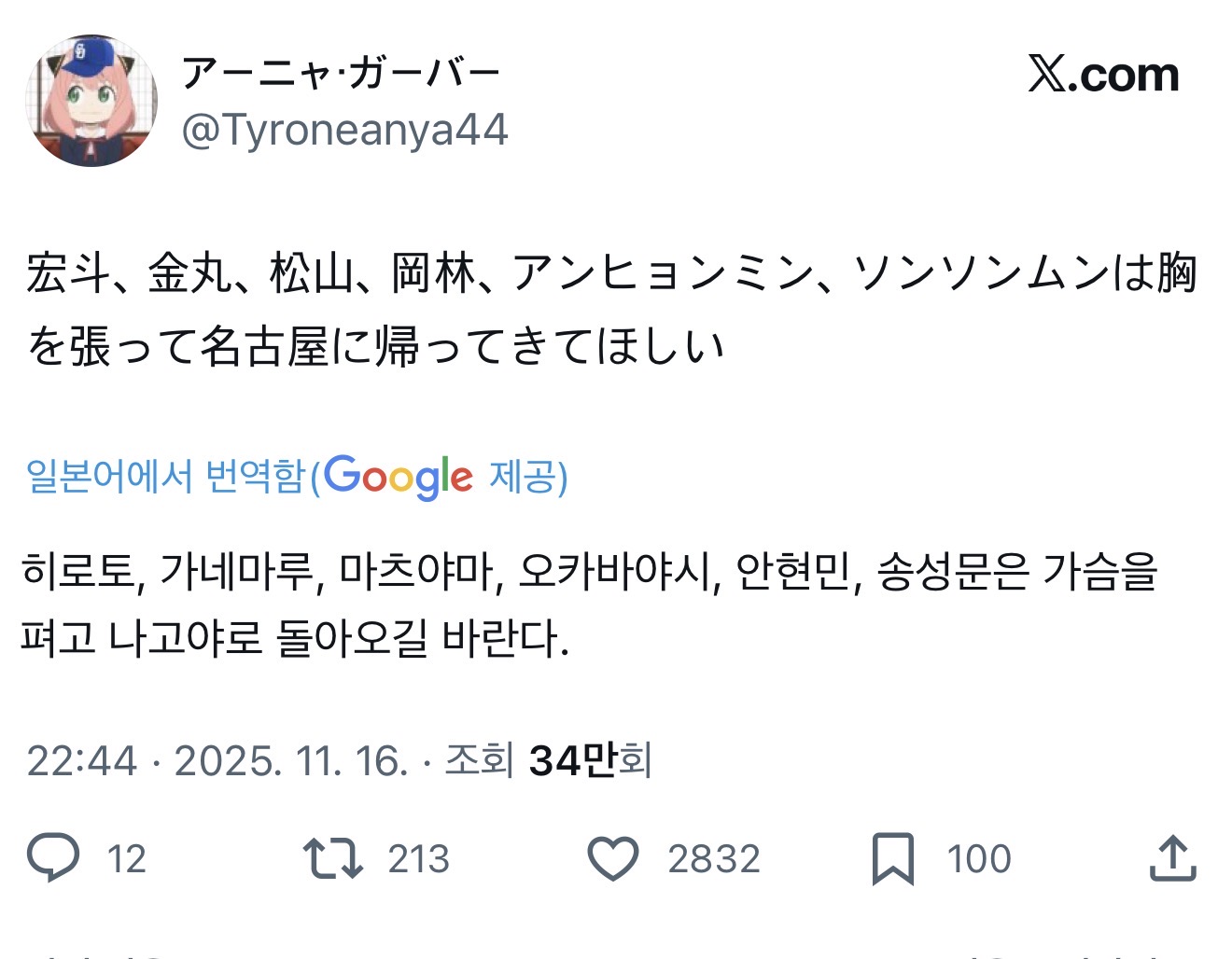
Task: Like the post with the heart icon
Action: click(x=612, y=858)
